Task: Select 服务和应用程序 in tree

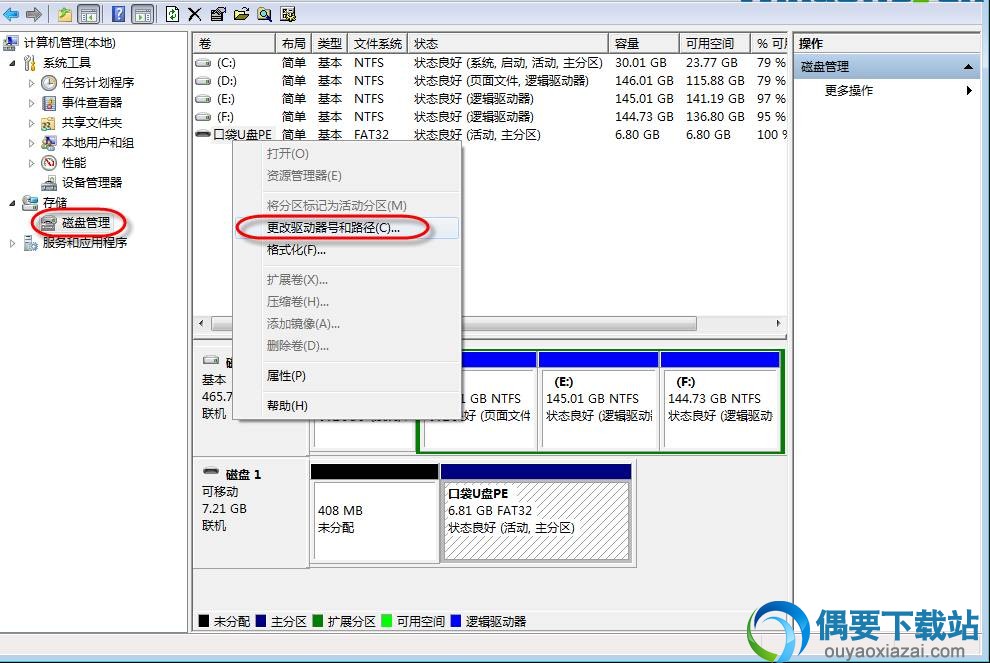Action: 85,242
